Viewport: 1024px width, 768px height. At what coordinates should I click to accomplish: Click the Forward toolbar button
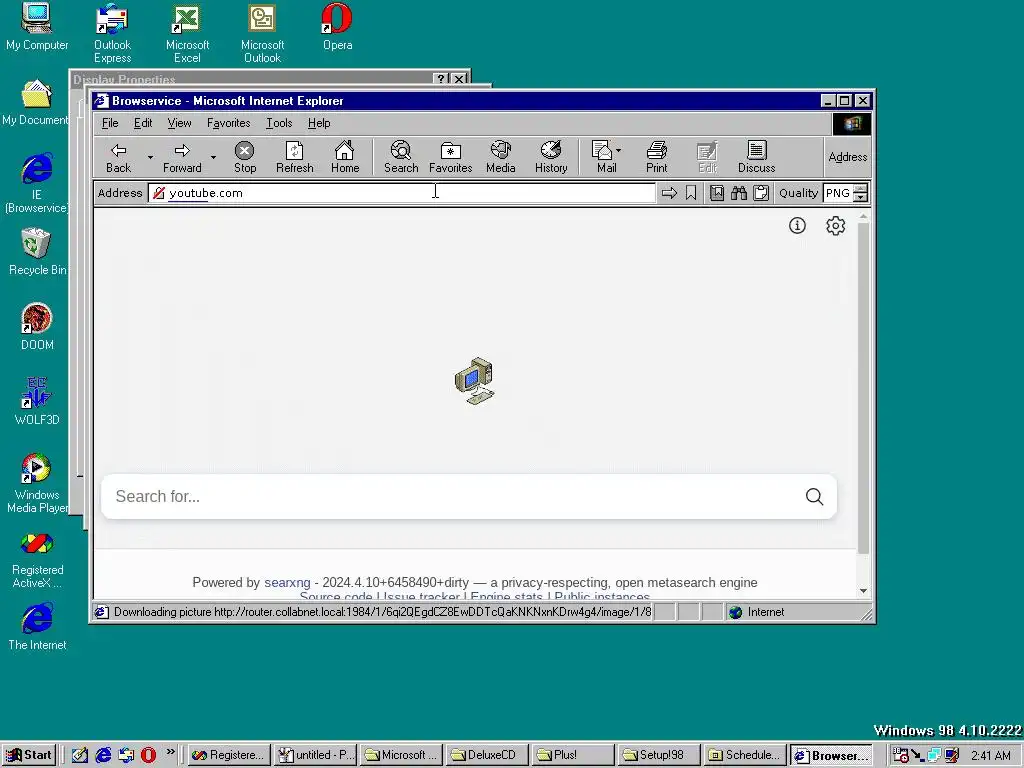(x=182, y=157)
